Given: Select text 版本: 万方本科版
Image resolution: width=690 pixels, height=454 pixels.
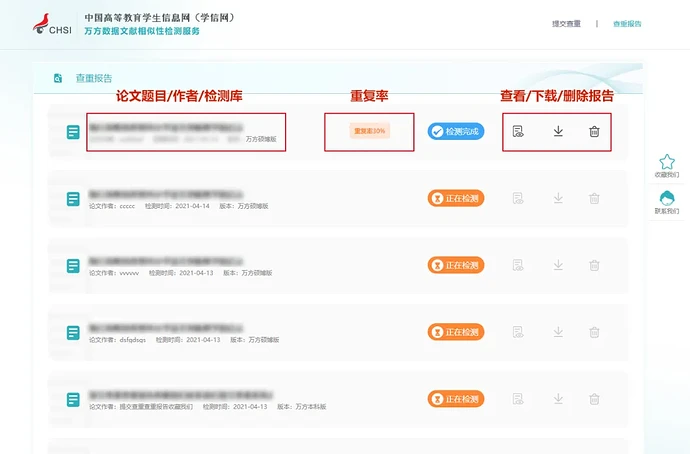Looking at the screenshot, I should click(301, 406).
